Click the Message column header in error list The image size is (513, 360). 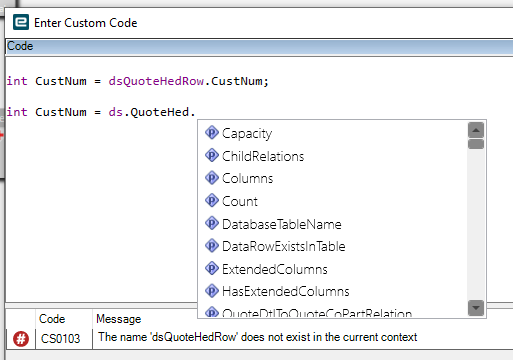pos(118,319)
